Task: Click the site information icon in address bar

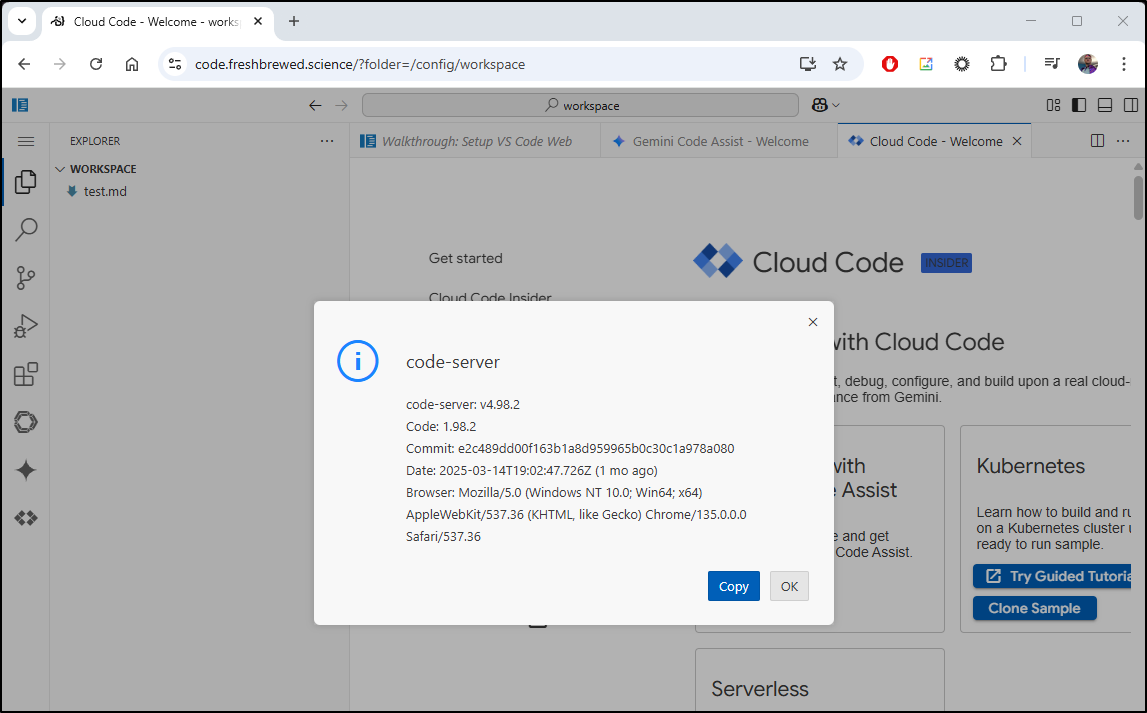Action: 175,64
